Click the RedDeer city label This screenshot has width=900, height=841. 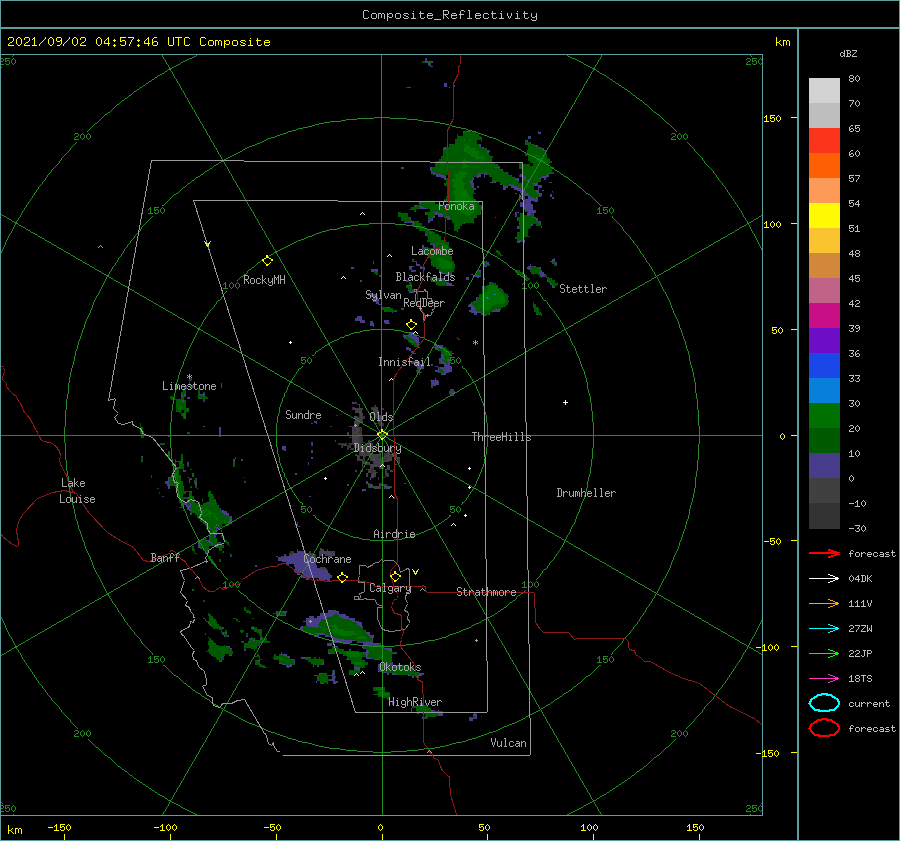point(424,303)
